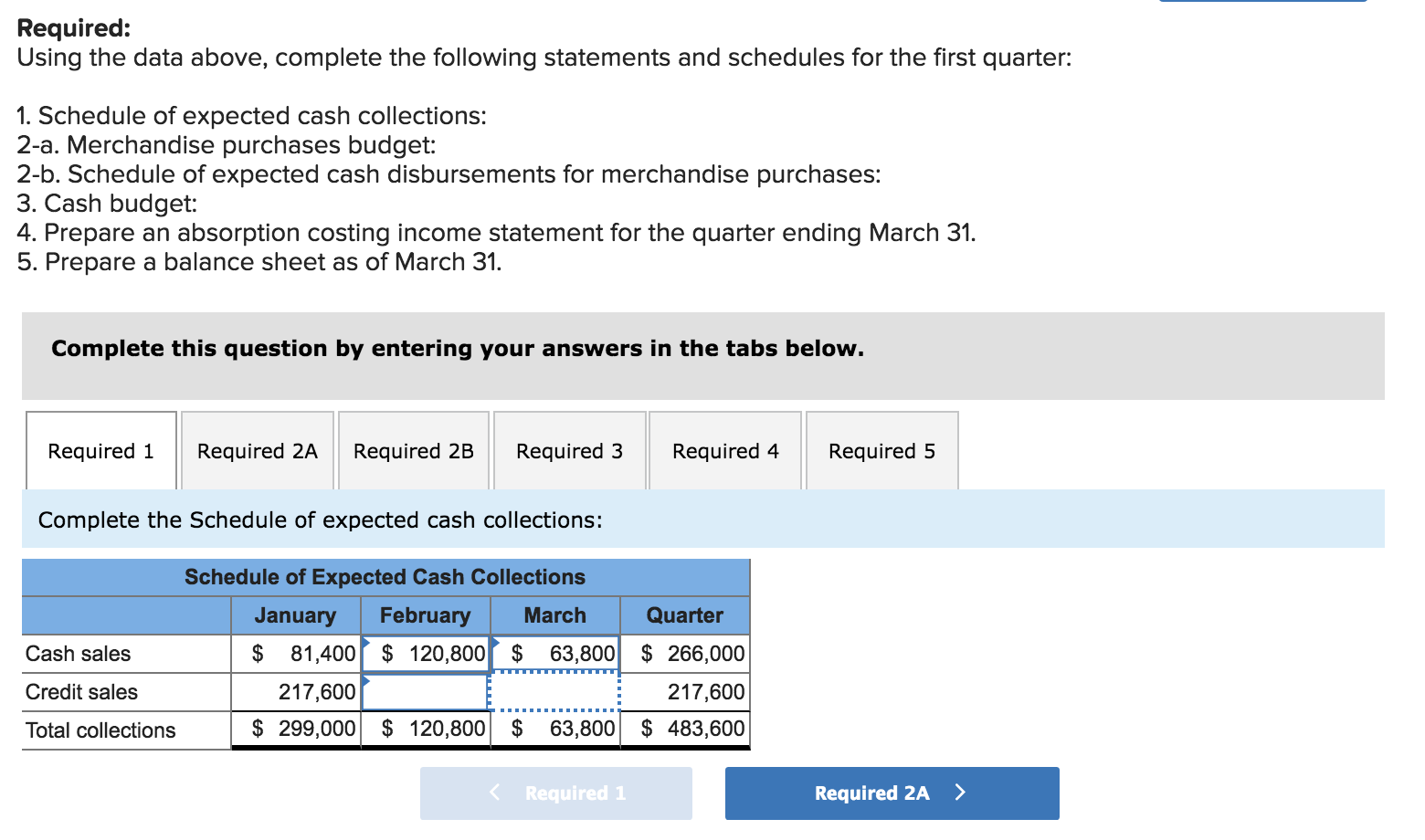Open the Required 3 tab
Image resolution: width=1425 pixels, height=840 pixels.
(x=568, y=450)
